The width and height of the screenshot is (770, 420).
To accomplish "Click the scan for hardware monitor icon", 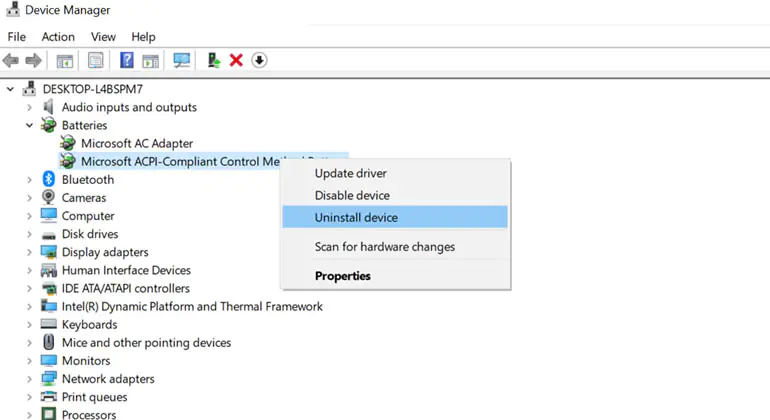I will (x=182, y=60).
